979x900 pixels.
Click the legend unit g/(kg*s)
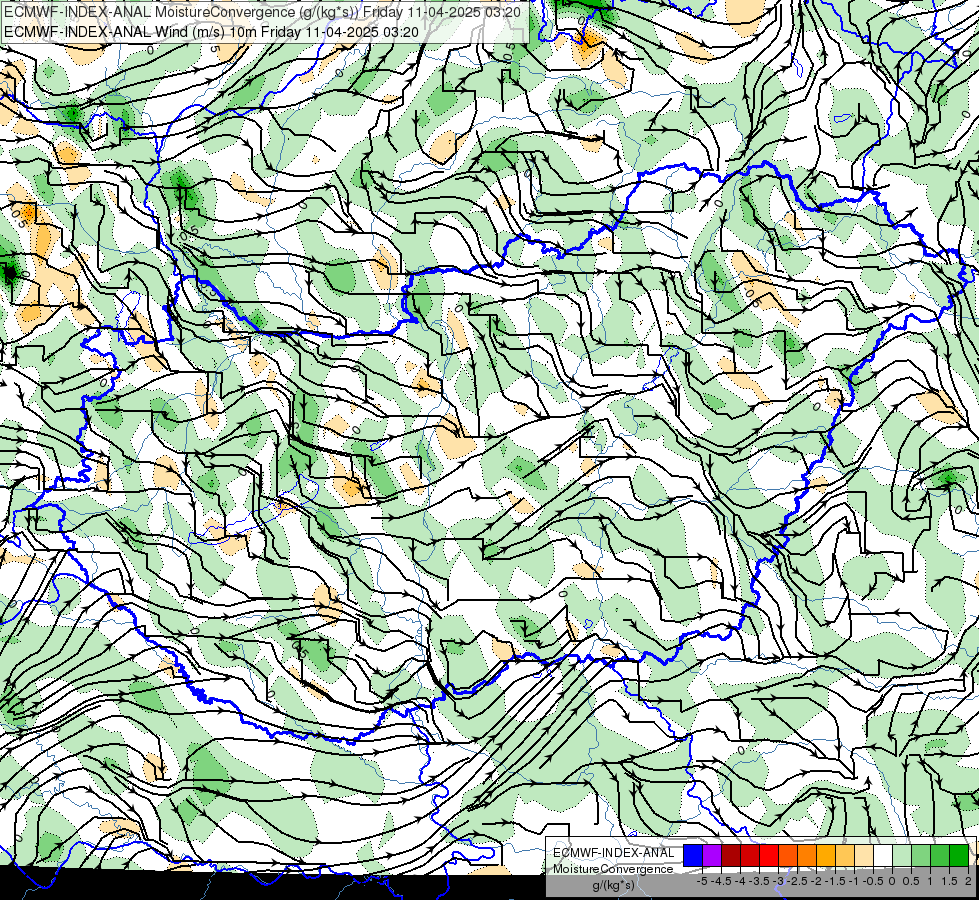pyautogui.click(x=613, y=886)
